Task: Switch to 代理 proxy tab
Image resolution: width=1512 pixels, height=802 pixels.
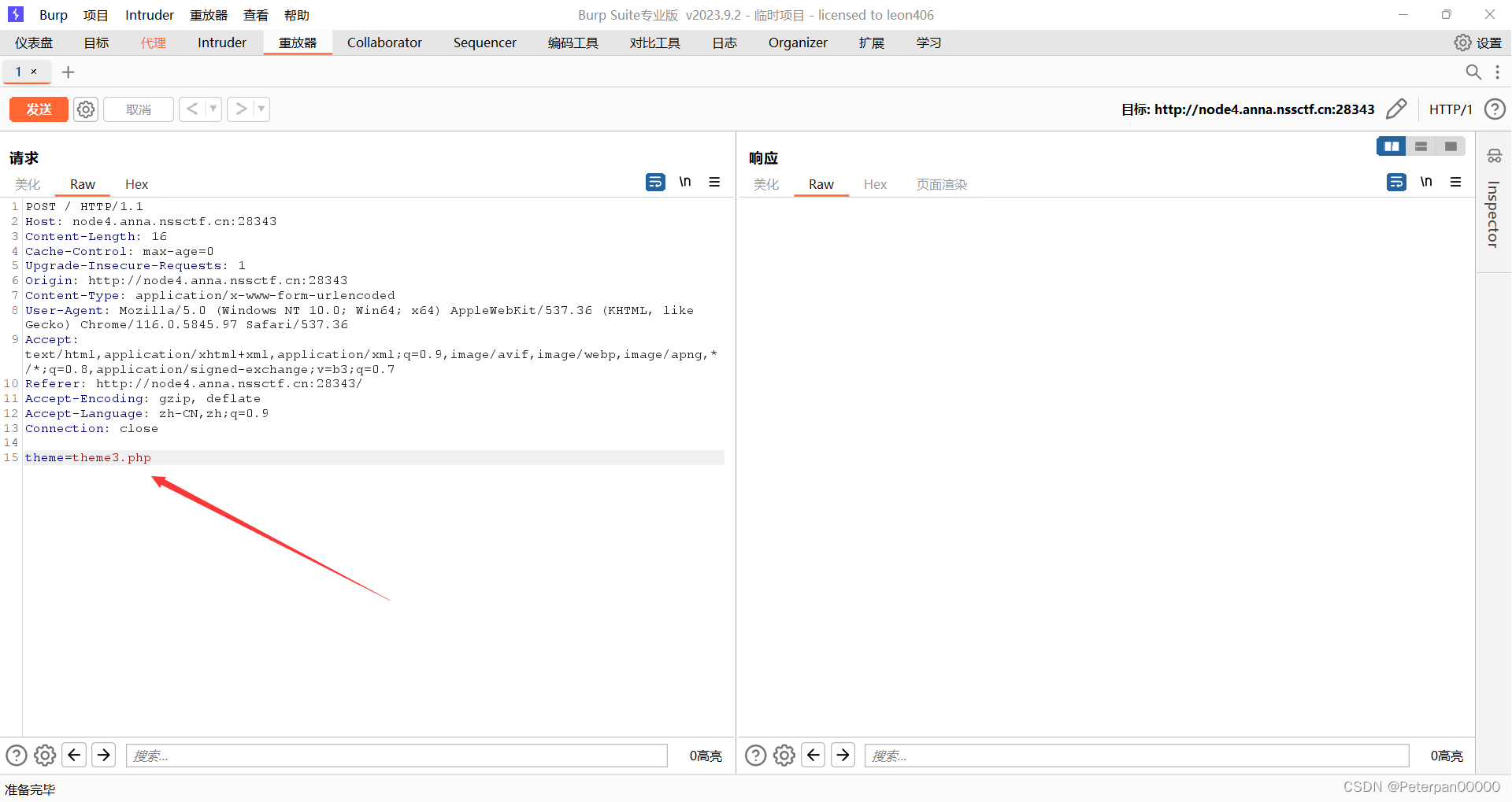Action: (x=154, y=43)
